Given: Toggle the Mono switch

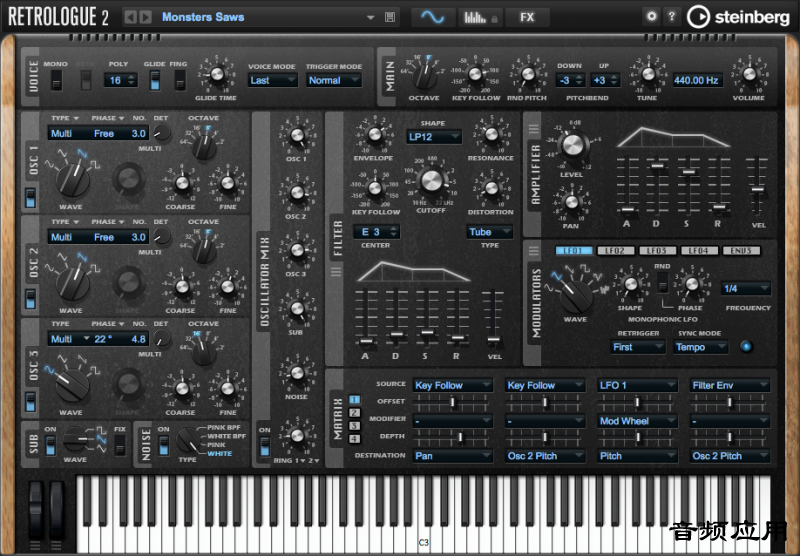Looking at the screenshot, I should click(x=56, y=81).
